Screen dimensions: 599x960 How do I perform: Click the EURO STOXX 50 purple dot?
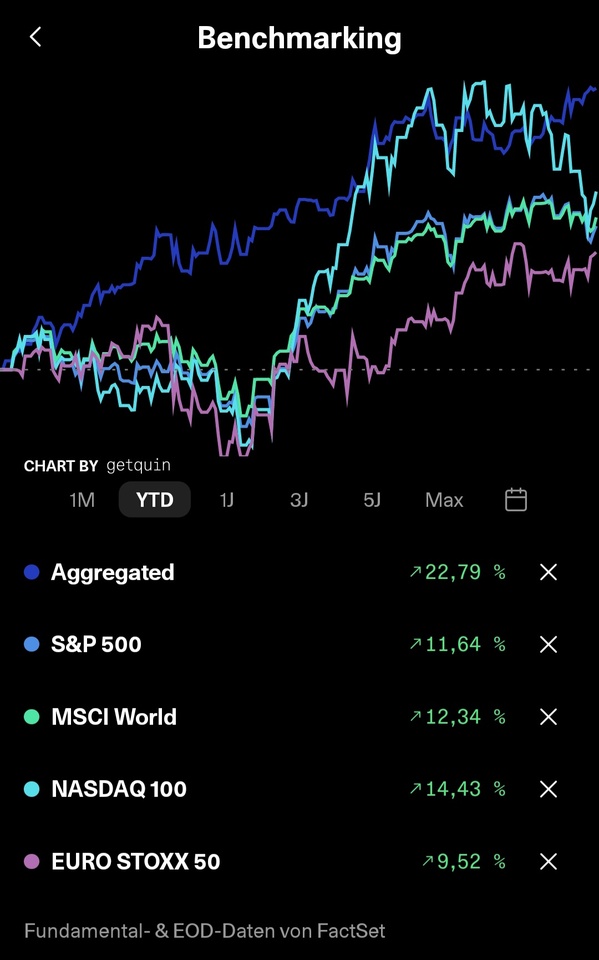point(31,861)
